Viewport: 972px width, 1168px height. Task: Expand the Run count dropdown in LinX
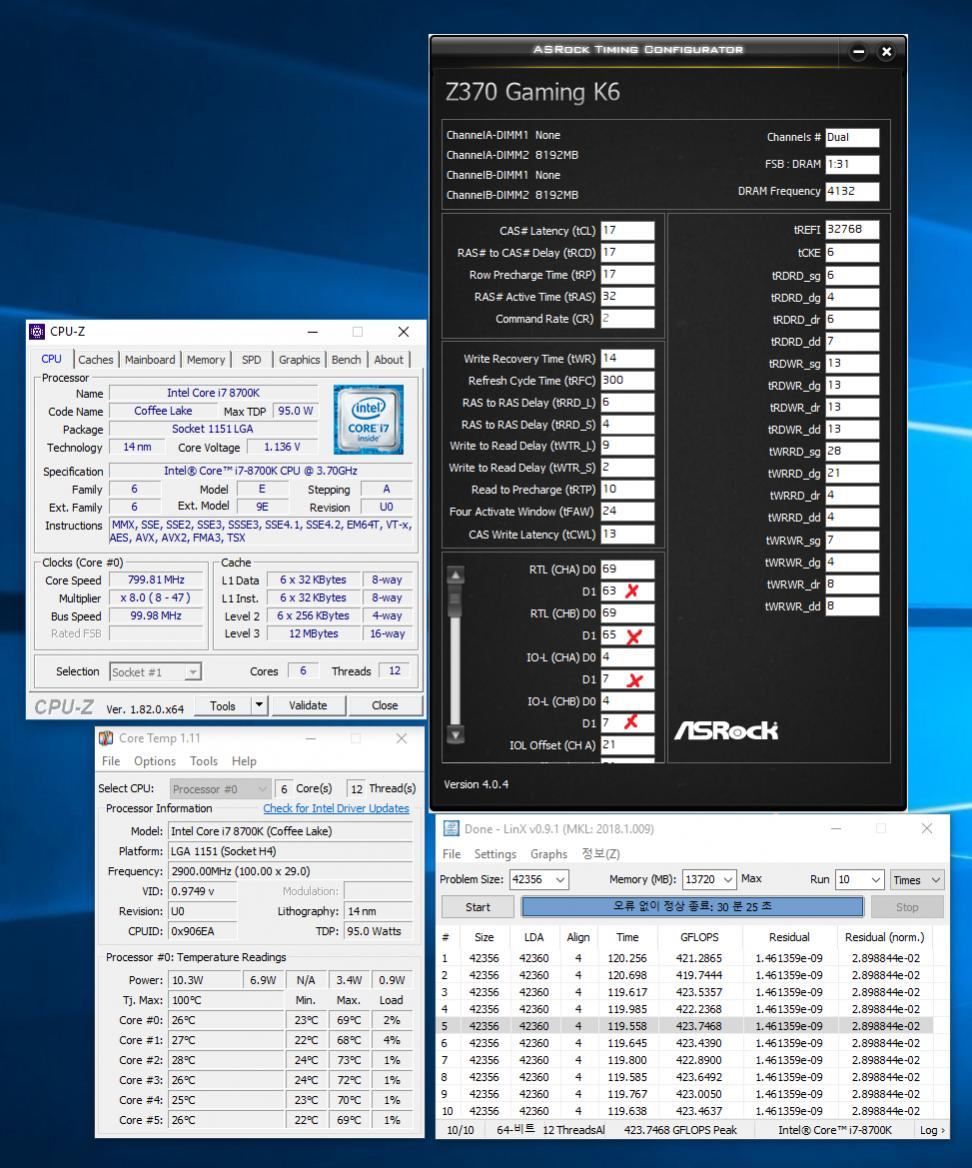click(x=876, y=880)
